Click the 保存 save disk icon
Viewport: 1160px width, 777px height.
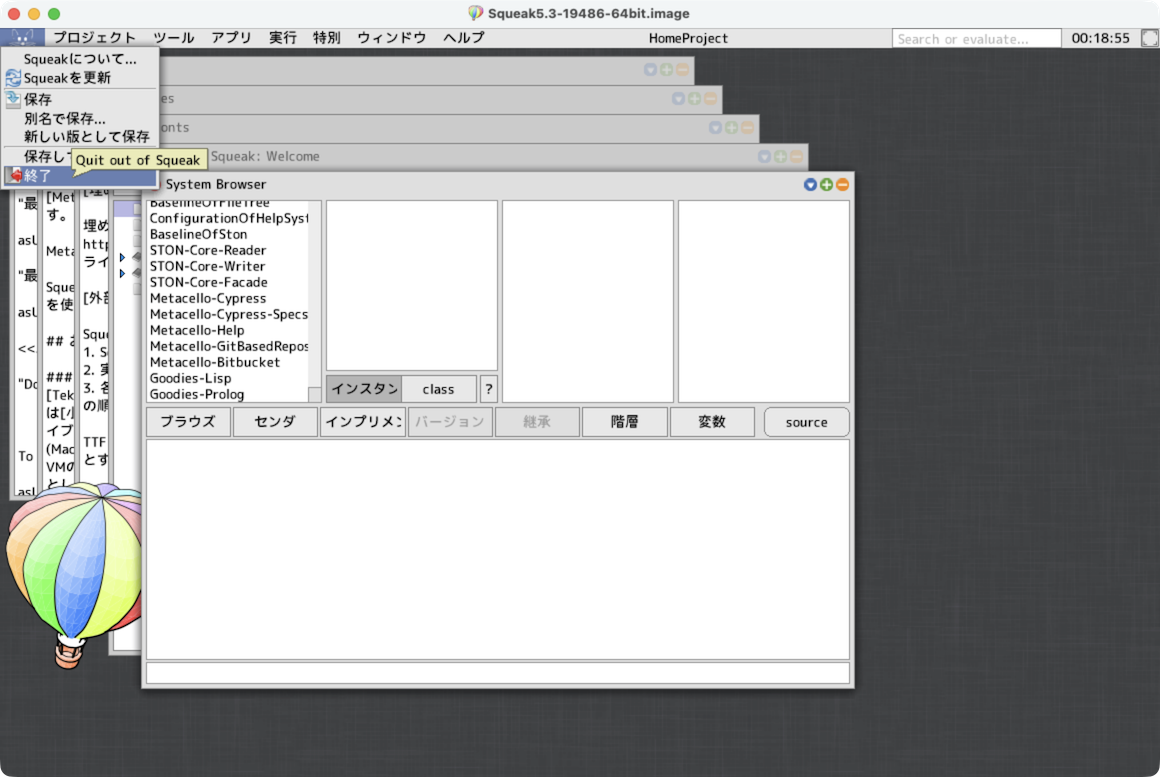point(13,100)
